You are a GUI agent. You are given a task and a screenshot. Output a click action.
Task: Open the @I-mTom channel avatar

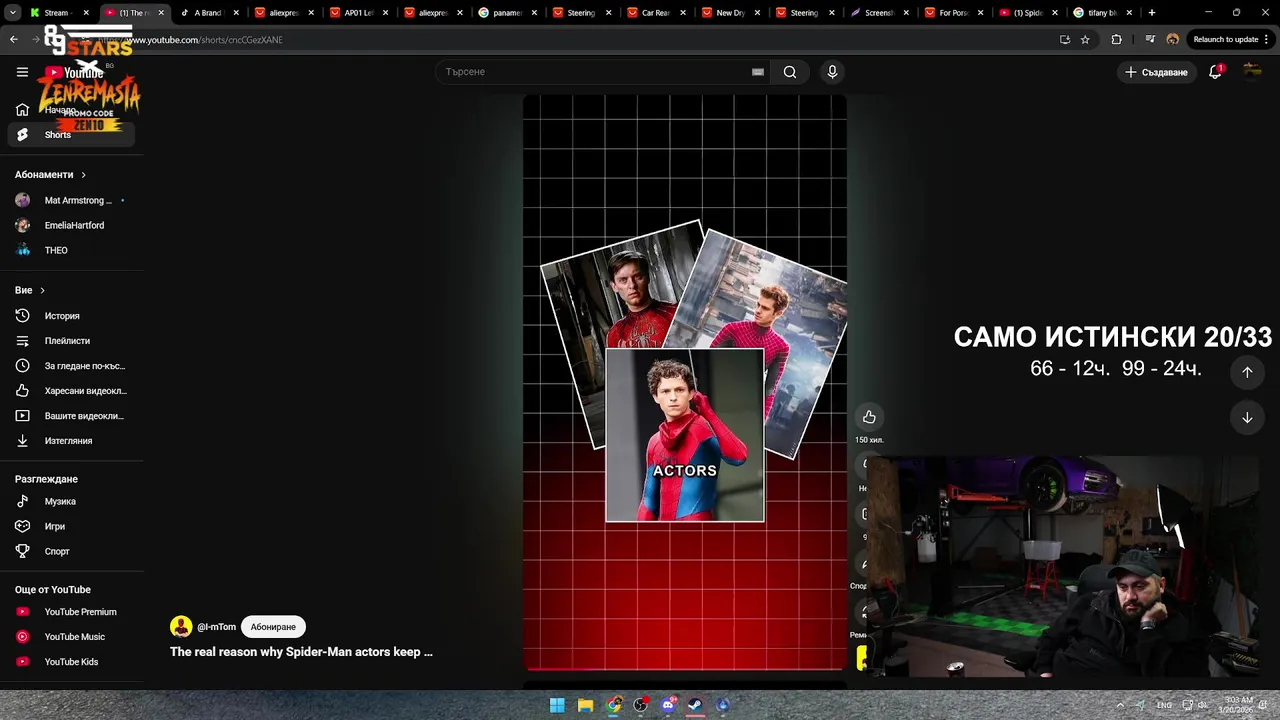181,627
